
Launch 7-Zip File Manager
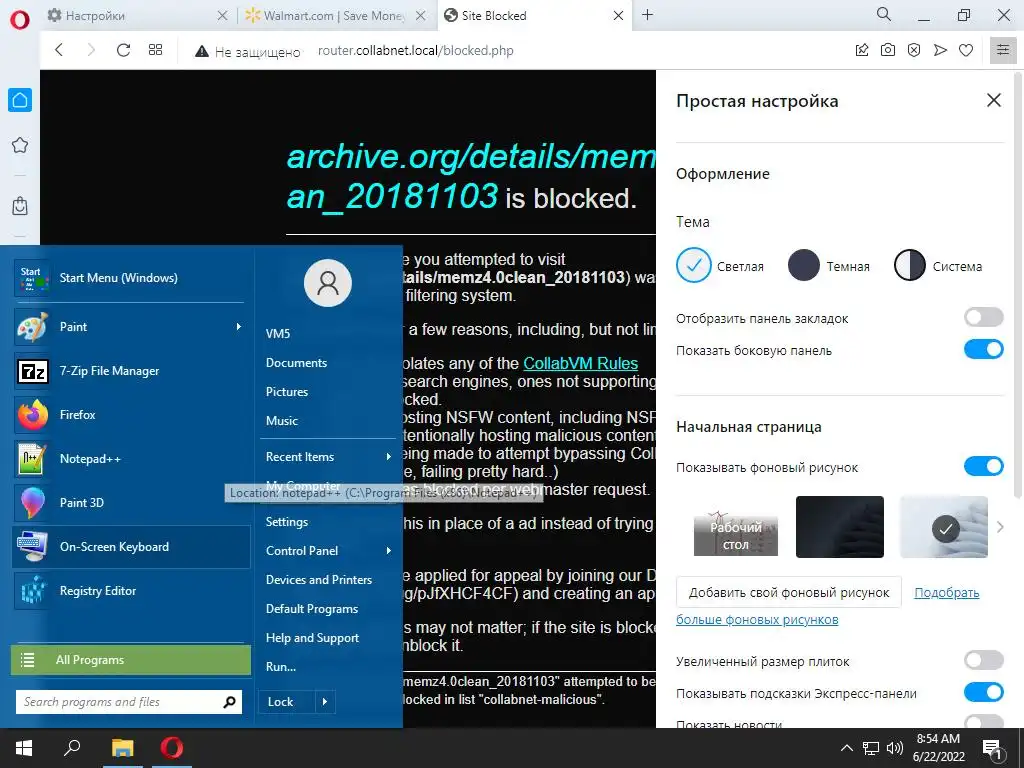[x=131, y=371]
